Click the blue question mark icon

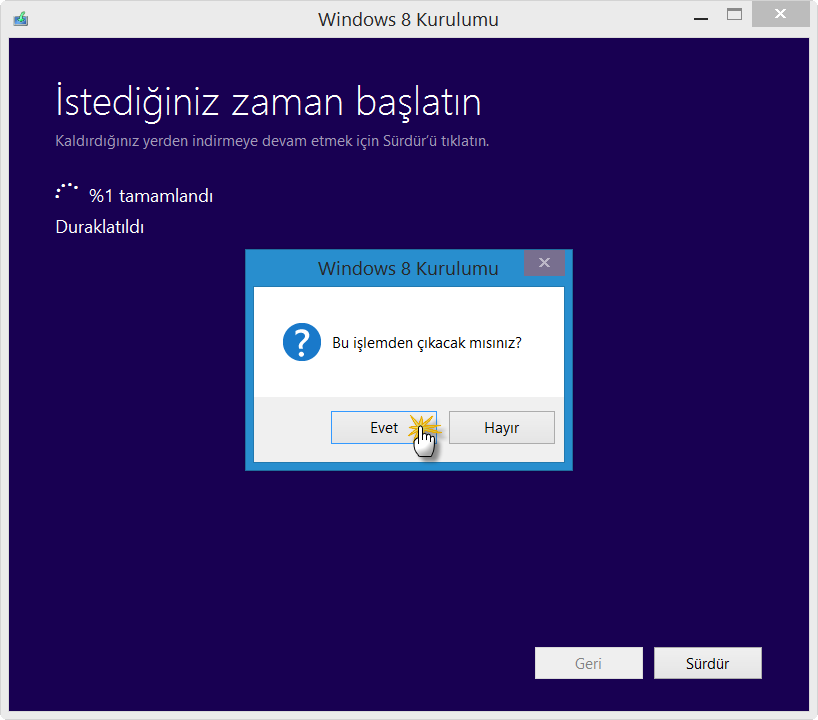pos(302,342)
